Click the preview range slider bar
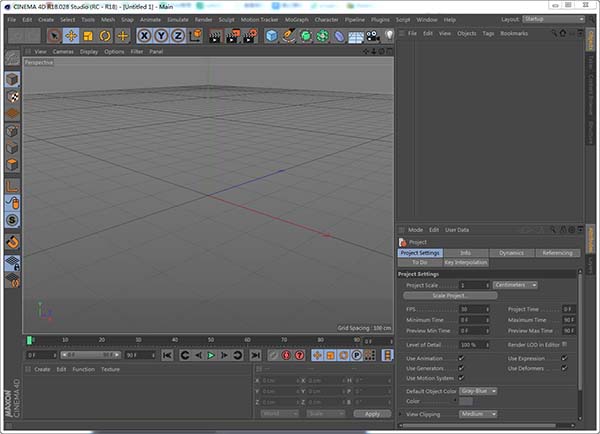The image size is (600, 434). point(91,355)
